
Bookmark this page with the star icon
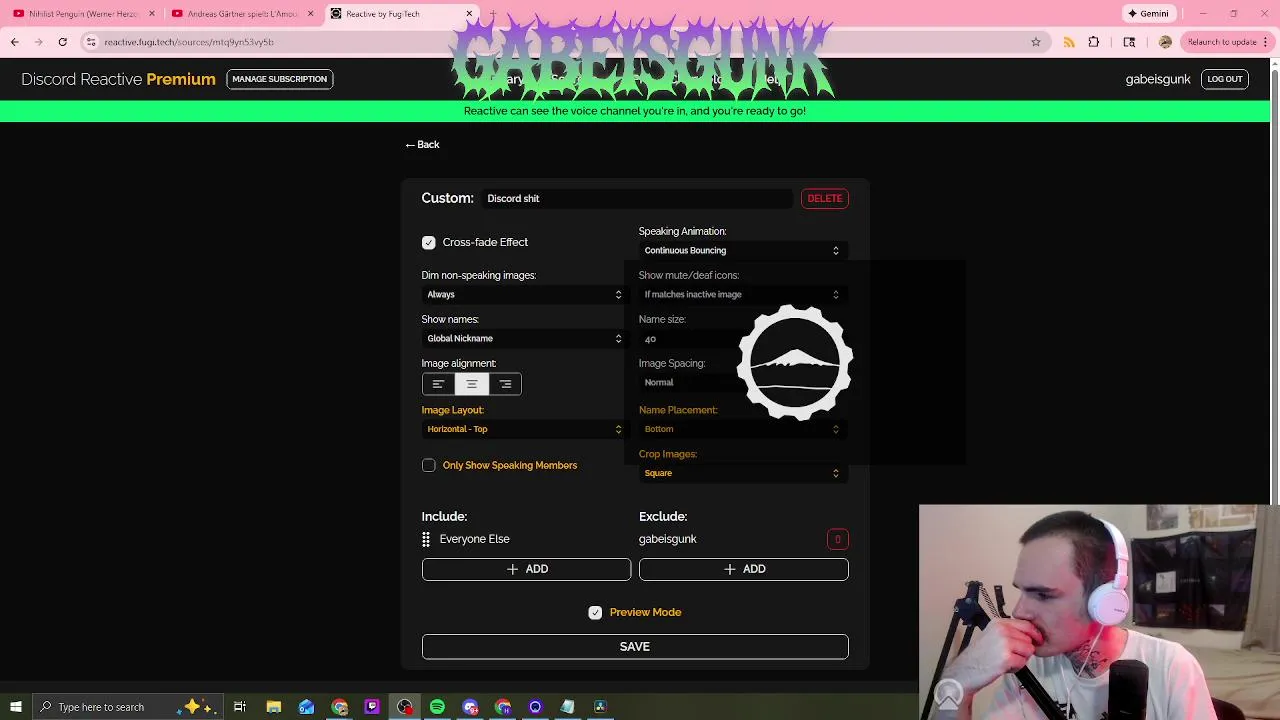click(x=1036, y=42)
